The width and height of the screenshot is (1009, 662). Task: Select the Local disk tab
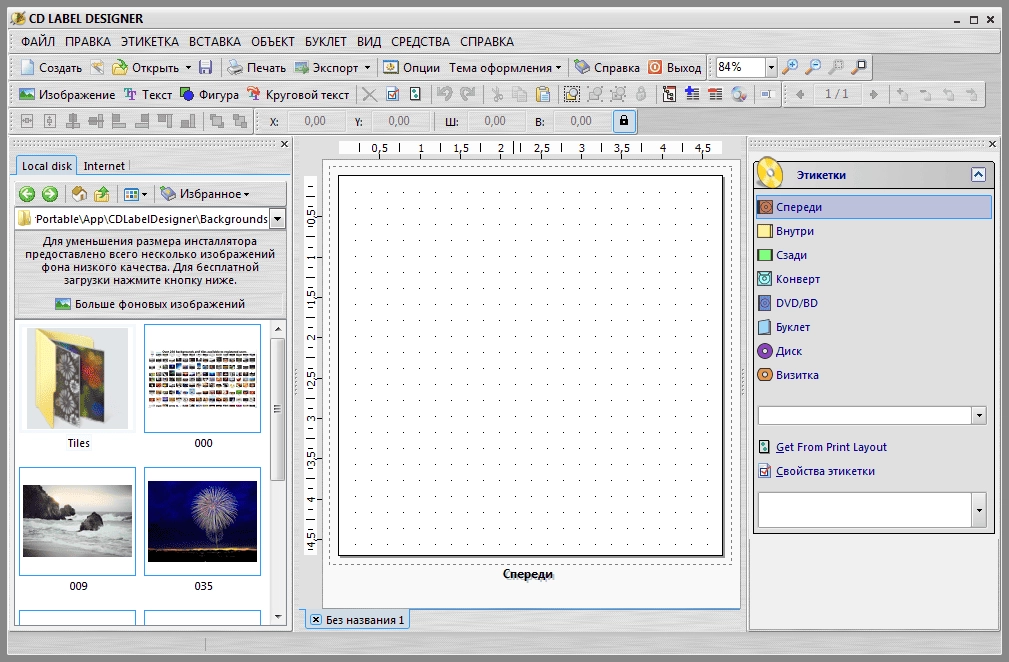(46, 166)
